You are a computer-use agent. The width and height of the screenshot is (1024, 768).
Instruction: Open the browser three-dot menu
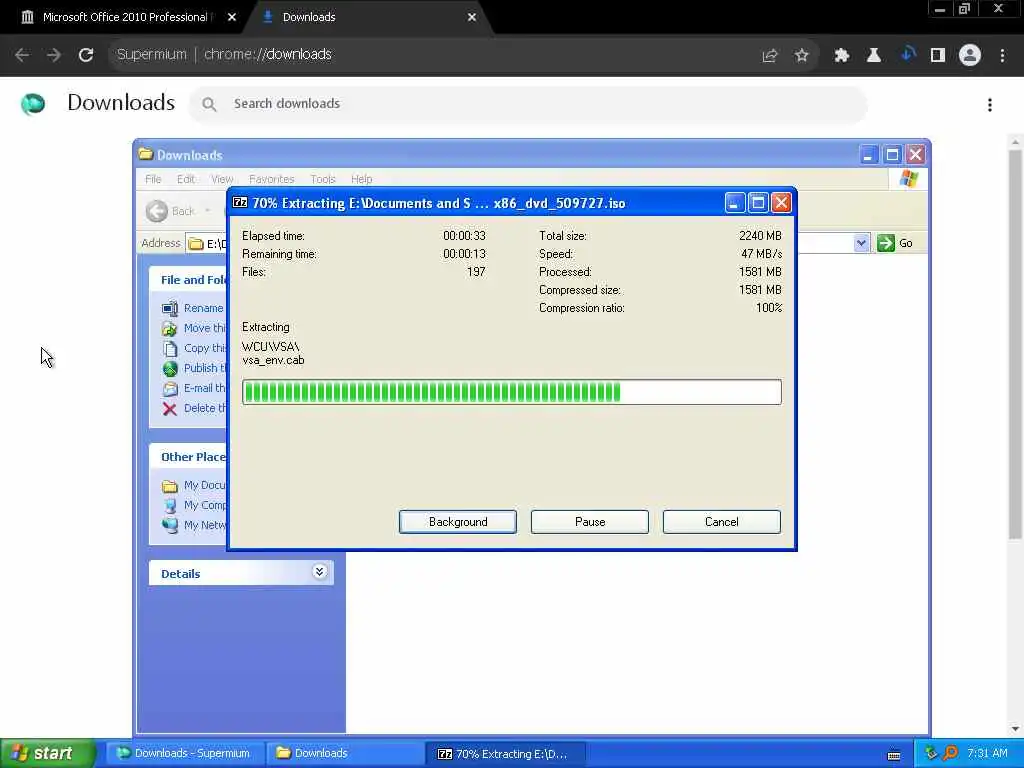[1002, 56]
